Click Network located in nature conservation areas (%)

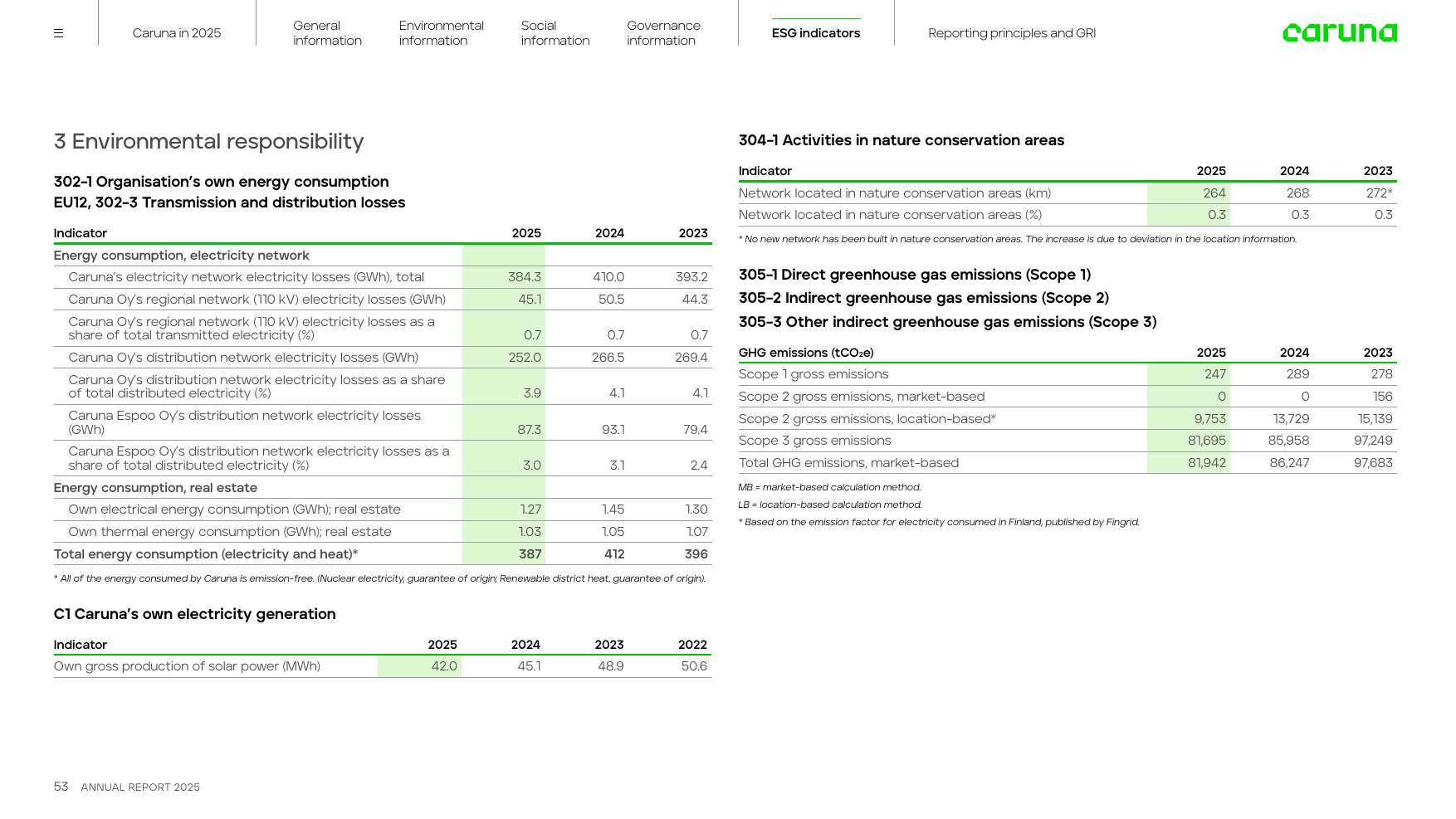890,215
